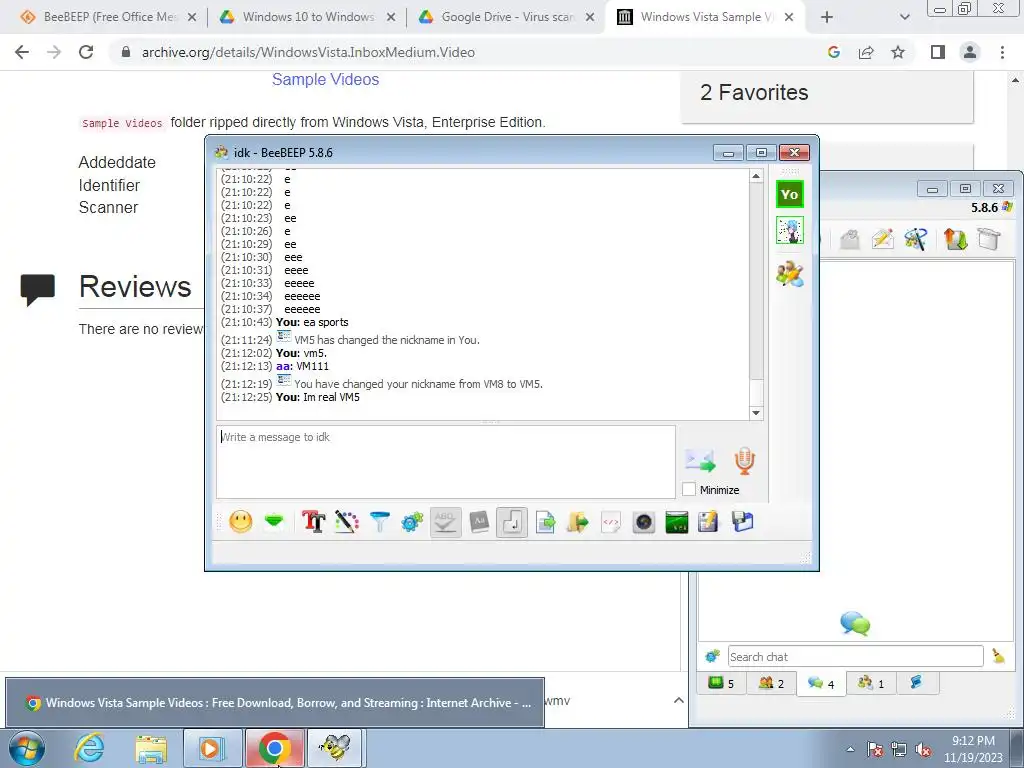Image resolution: width=1024 pixels, height=768 pixels.
Task: Open Windows Explorer from the taskbar
Action: [x=151, y=748]
